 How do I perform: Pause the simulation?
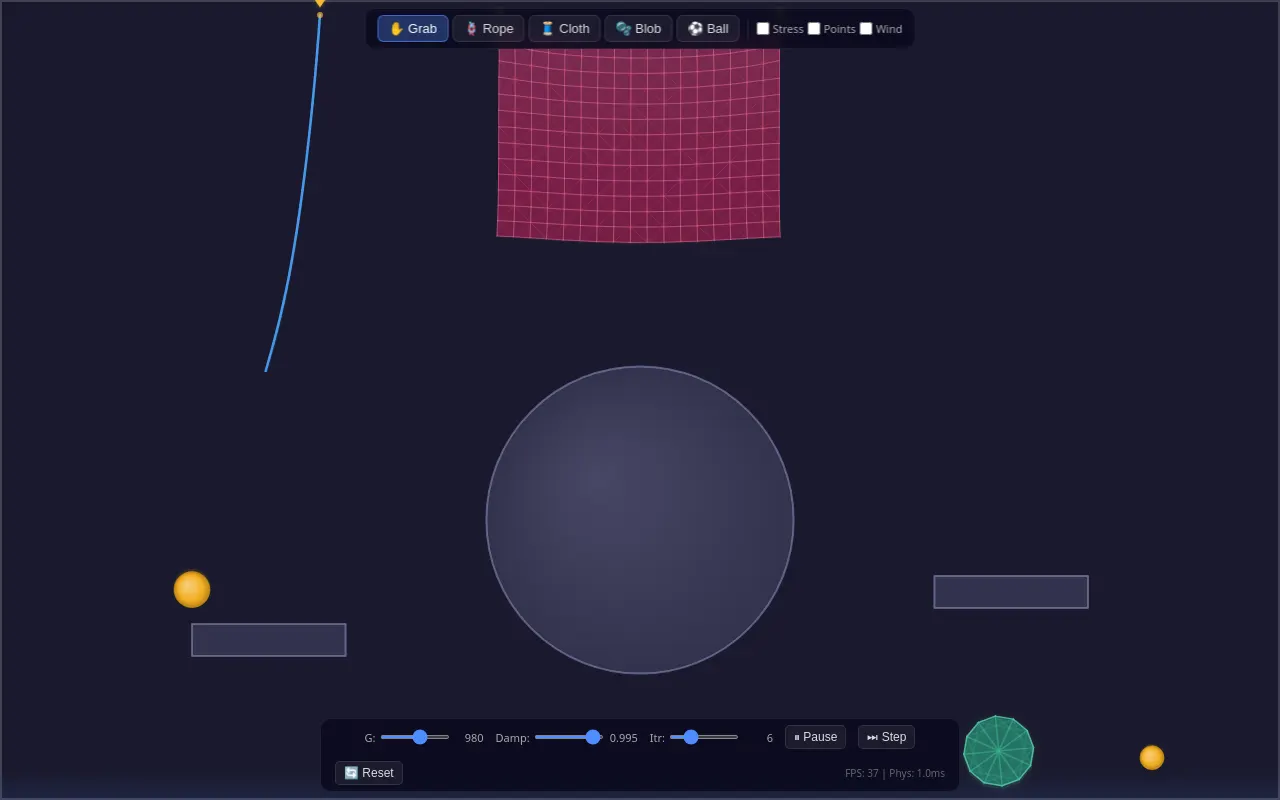tap(815, 737)
